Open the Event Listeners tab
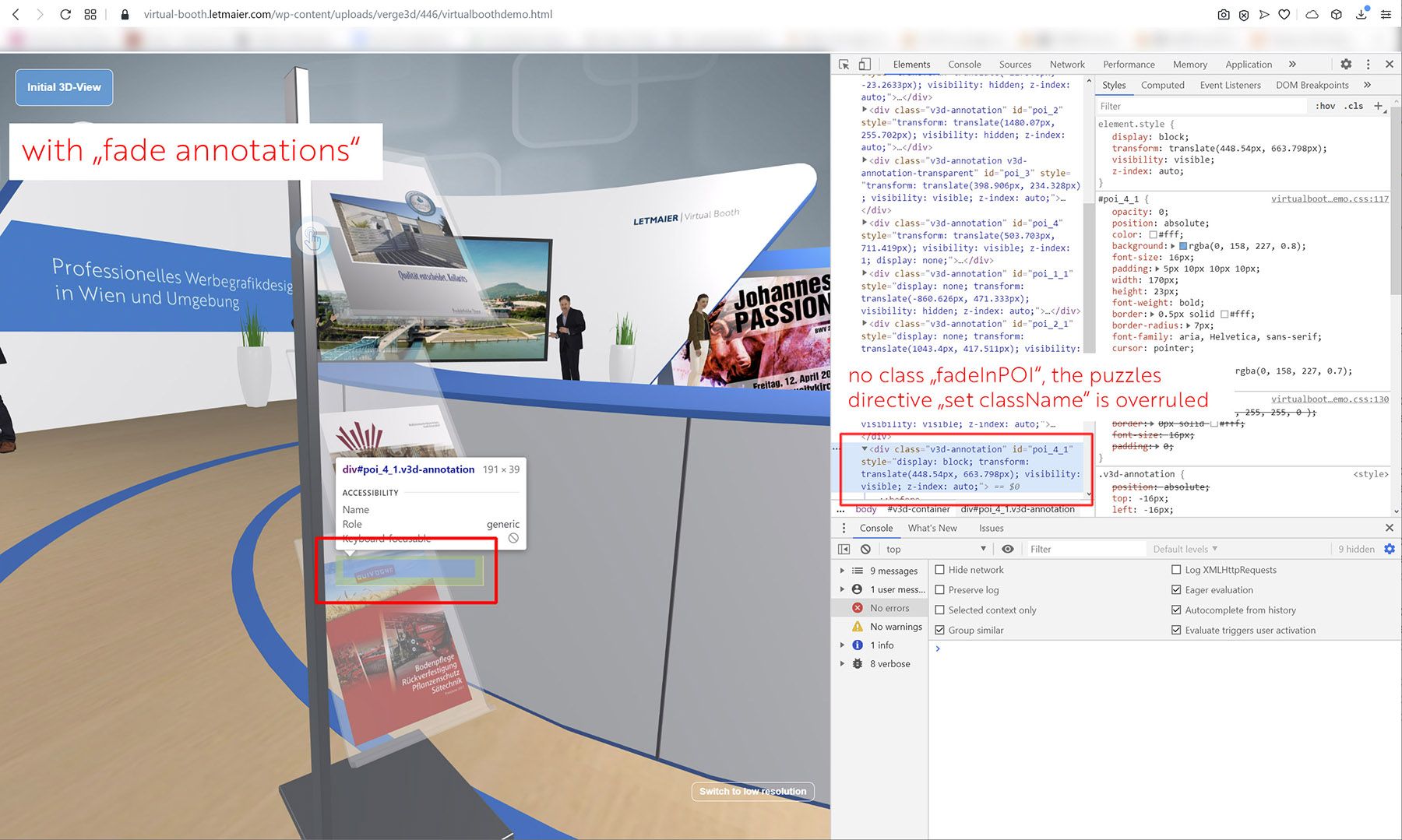 [1230, 85]
